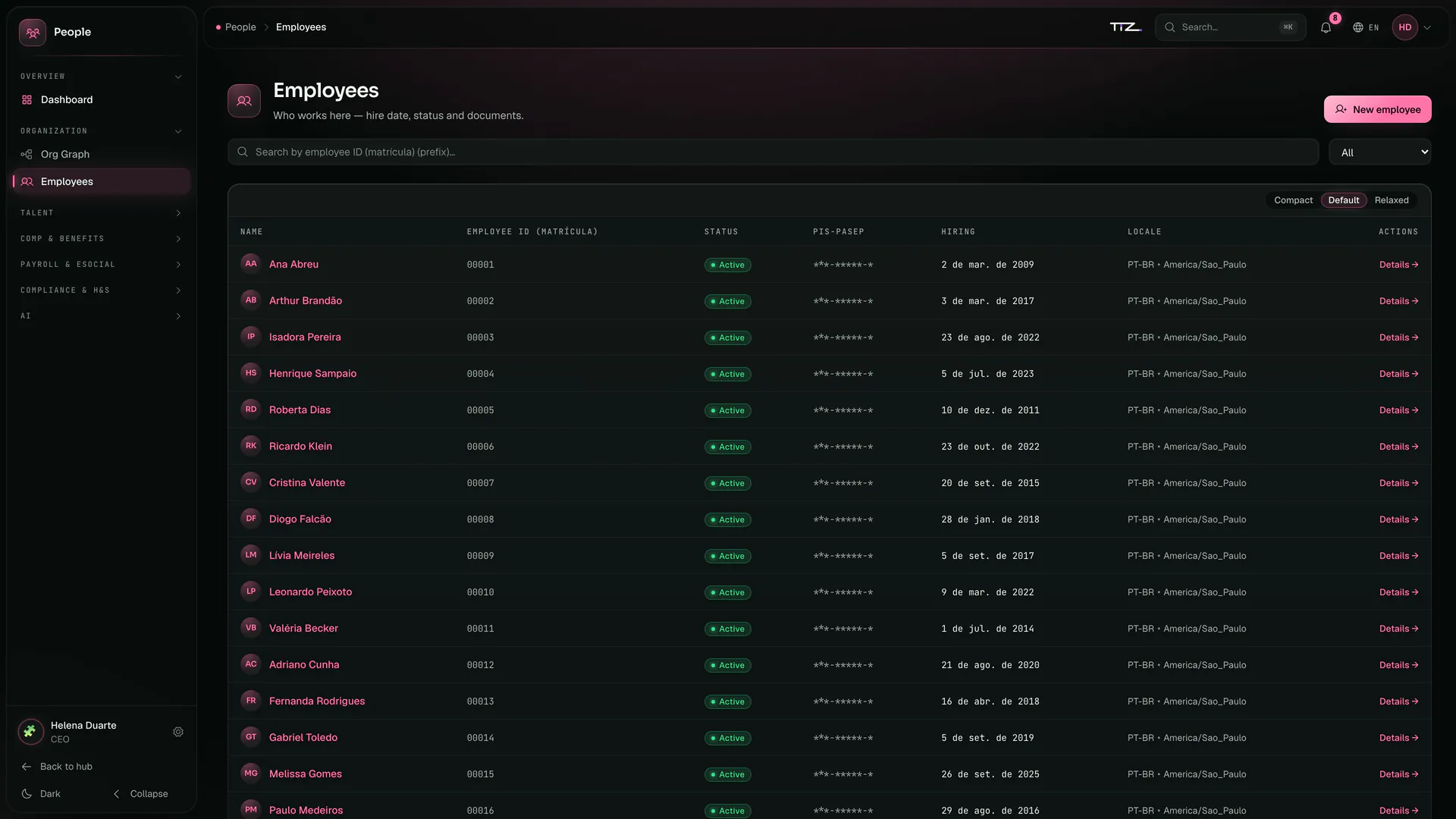The height and width of the screenshot is (819, 1456).
Task: Click the global Search box
Action: 1230,27
